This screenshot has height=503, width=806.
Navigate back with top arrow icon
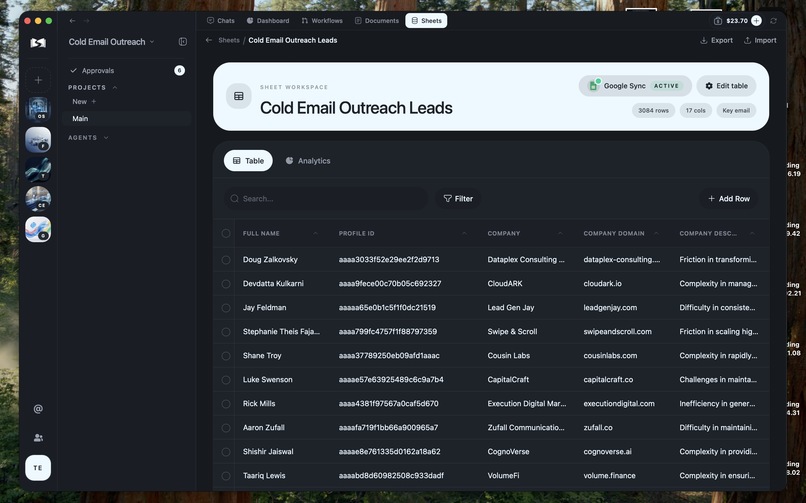point(72,21)
